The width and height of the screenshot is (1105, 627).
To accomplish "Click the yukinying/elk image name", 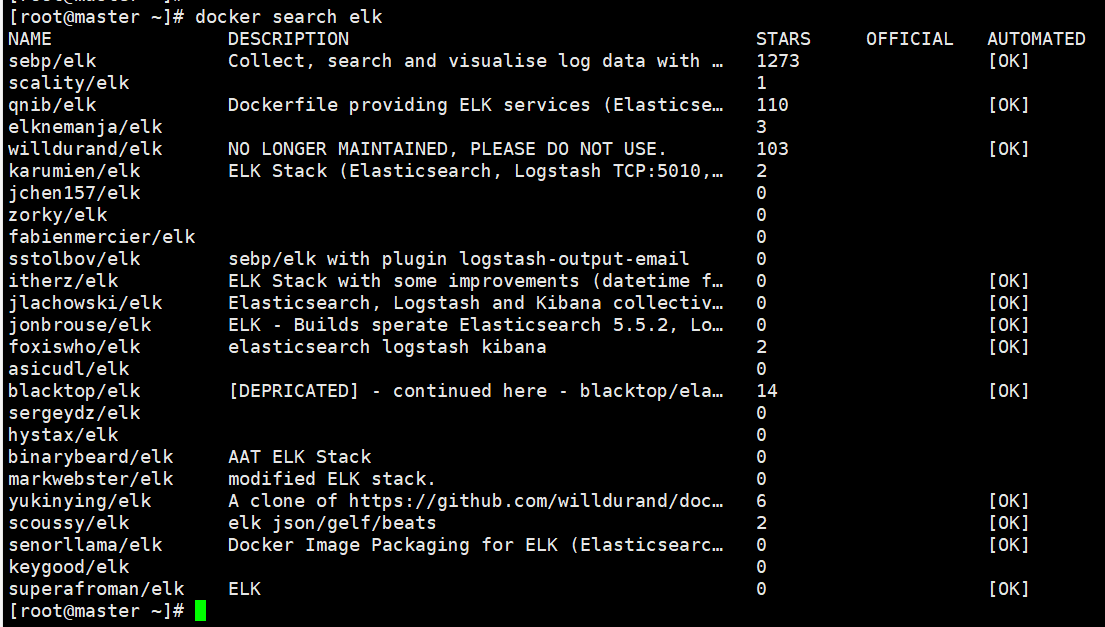I will 80,501.
